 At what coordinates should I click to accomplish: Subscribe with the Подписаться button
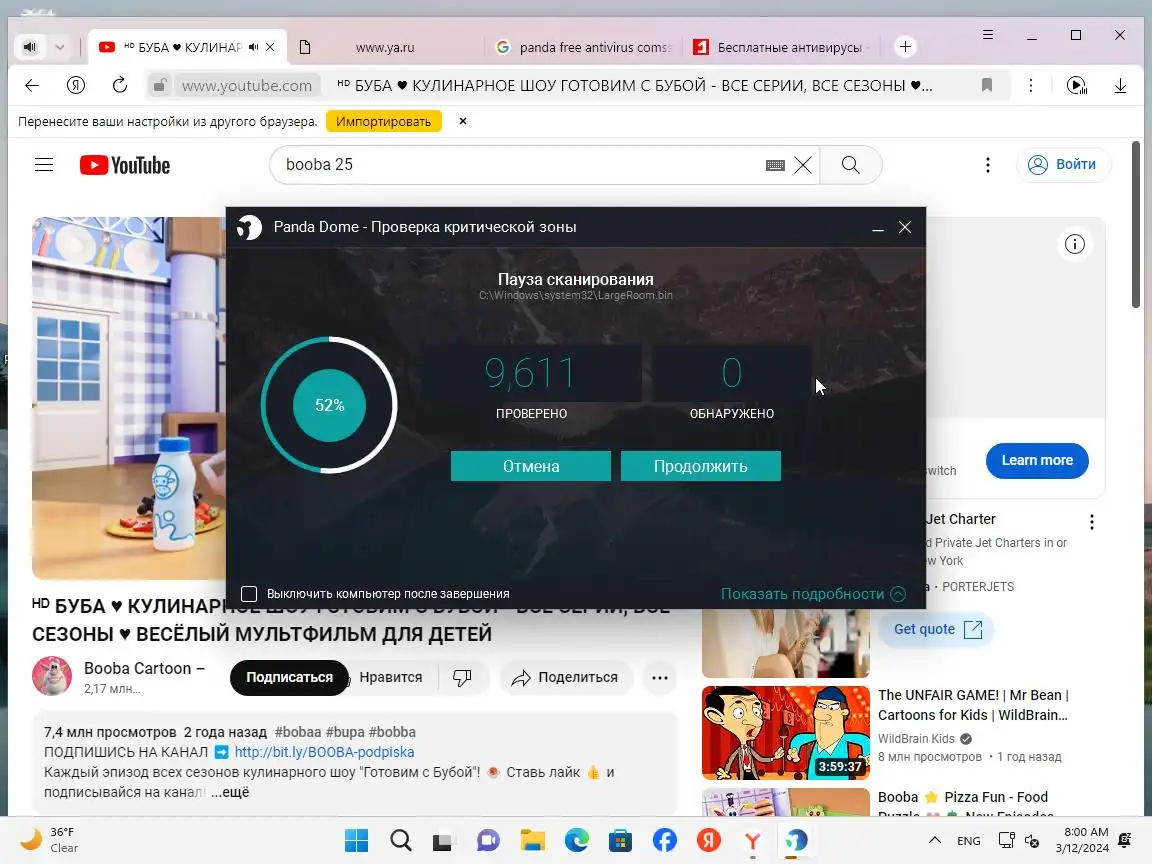point(289,677)
